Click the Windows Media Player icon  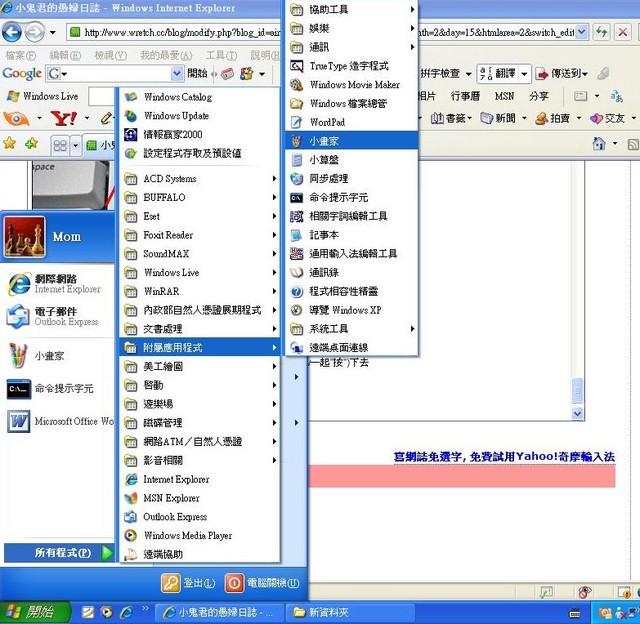point(131,535)
